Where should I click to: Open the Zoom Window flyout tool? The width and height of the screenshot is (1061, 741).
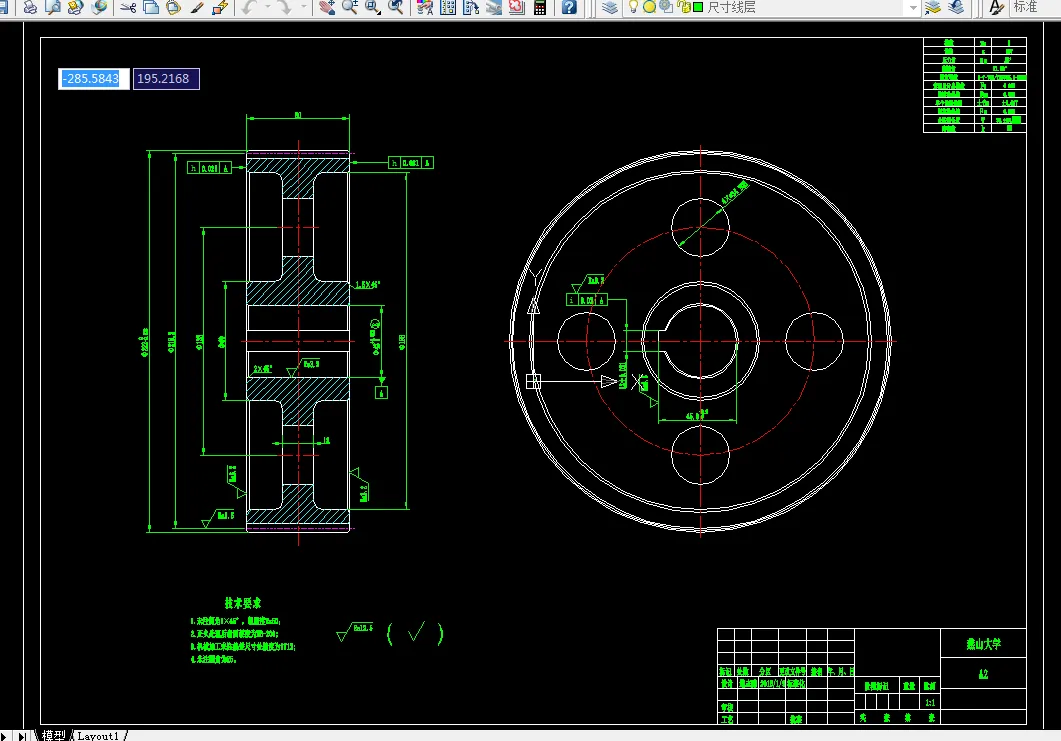(373, 7)
